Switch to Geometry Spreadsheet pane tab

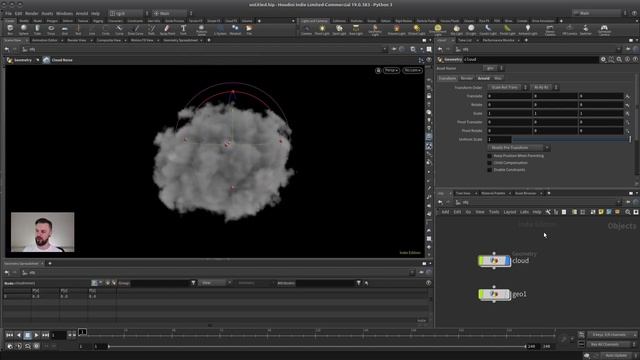(x=180, y=40)
